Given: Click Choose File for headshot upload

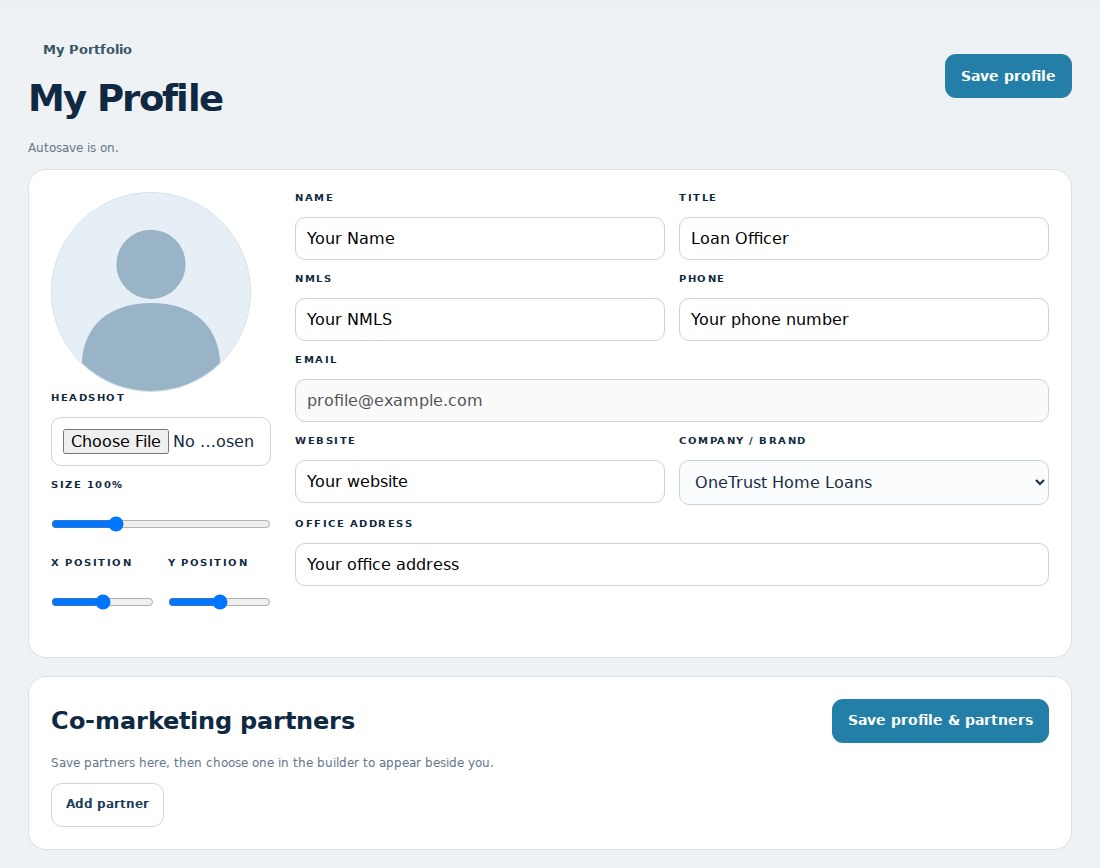Looking at the screenshot, I should click(116, 441).
